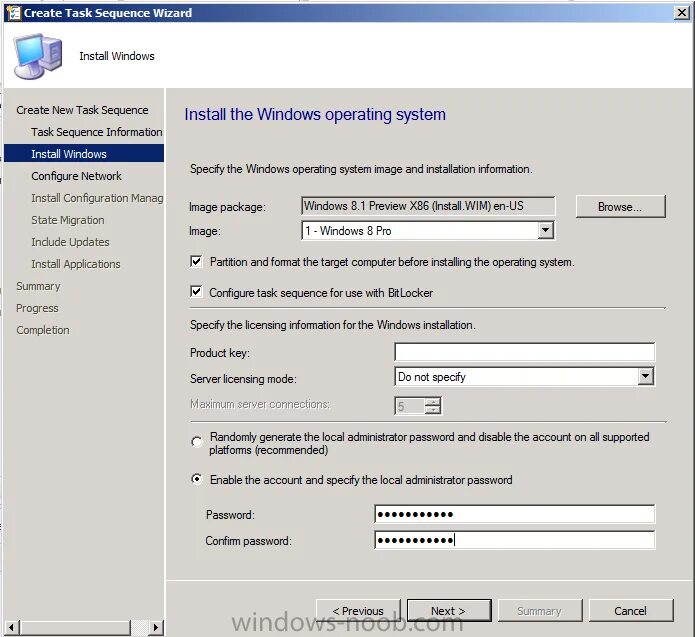Open the Server licensing mode dropdown
The height and width of the screenshot is (637, 695).
tap(645, 377)
